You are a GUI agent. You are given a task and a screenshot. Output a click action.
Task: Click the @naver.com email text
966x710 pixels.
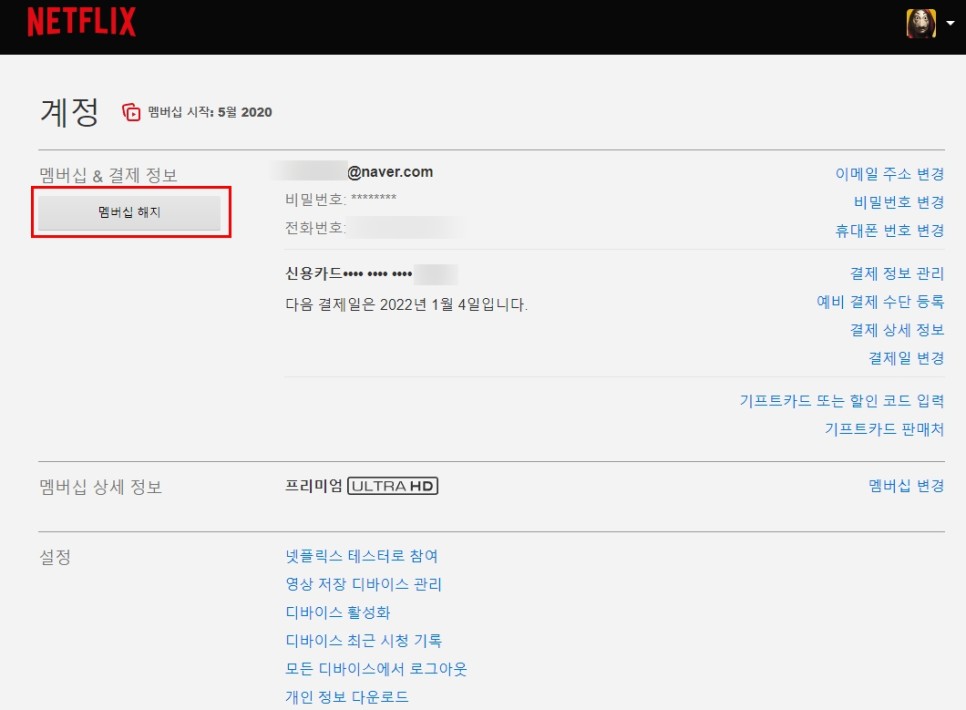coord(390,172)
